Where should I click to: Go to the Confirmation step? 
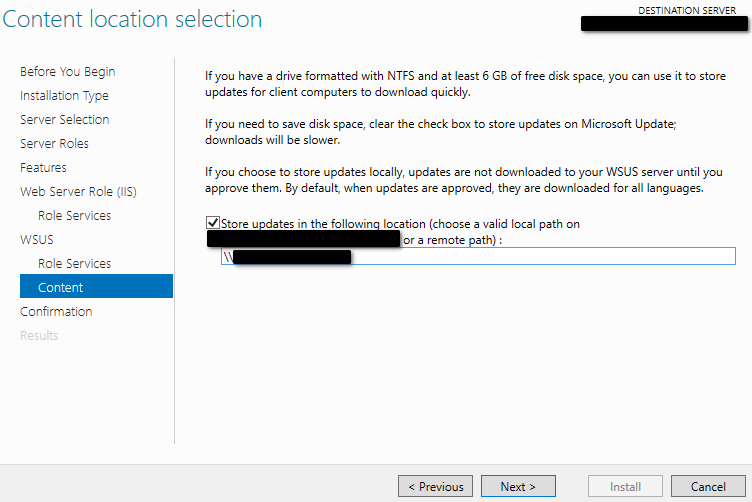tap(56, 311)
